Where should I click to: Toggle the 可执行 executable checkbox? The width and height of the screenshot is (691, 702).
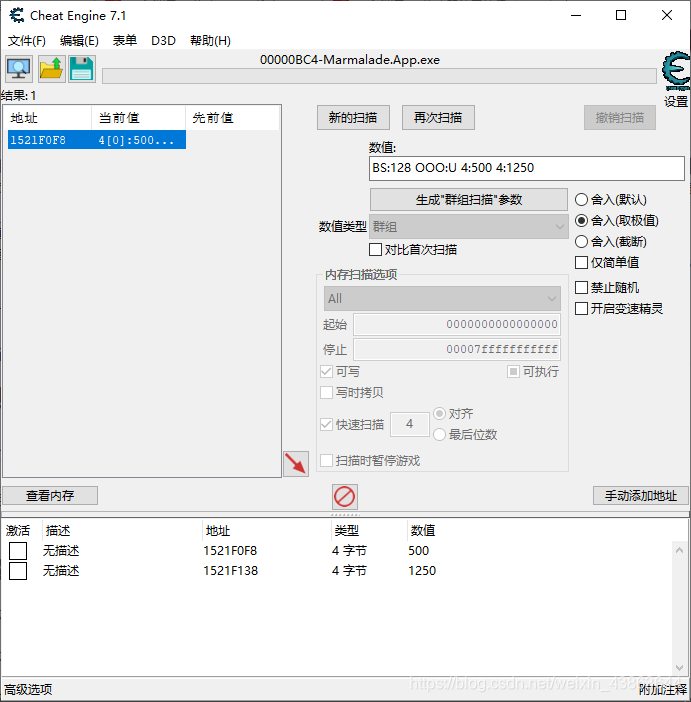tap(533, 372)
